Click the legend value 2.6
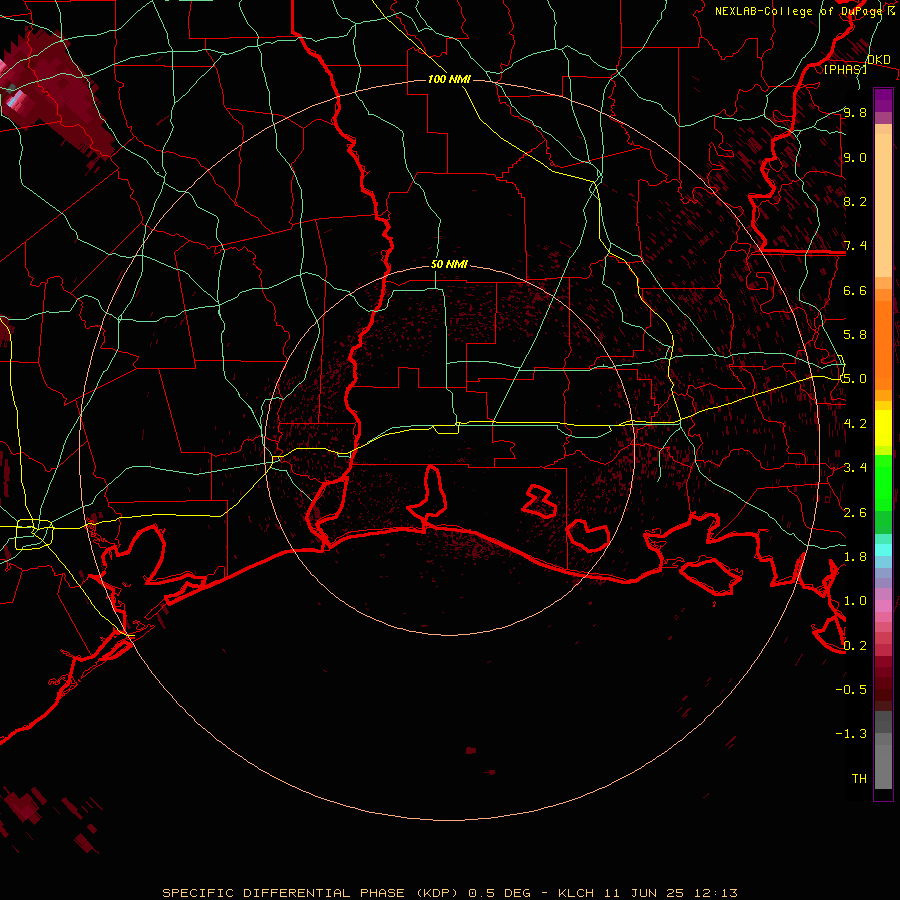 [x=855, y=512]
